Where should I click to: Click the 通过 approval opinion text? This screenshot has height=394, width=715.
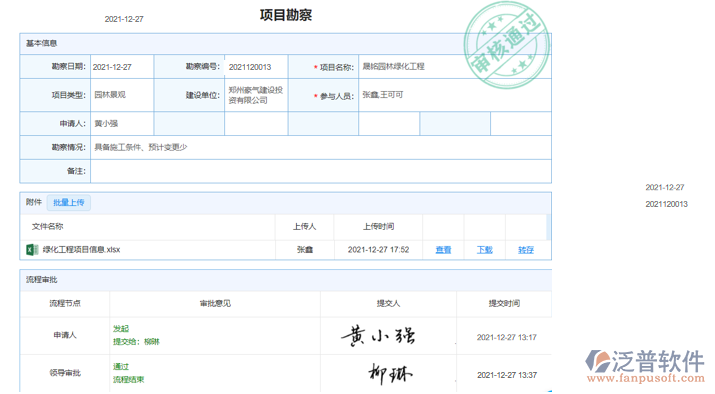click(121, 367)
